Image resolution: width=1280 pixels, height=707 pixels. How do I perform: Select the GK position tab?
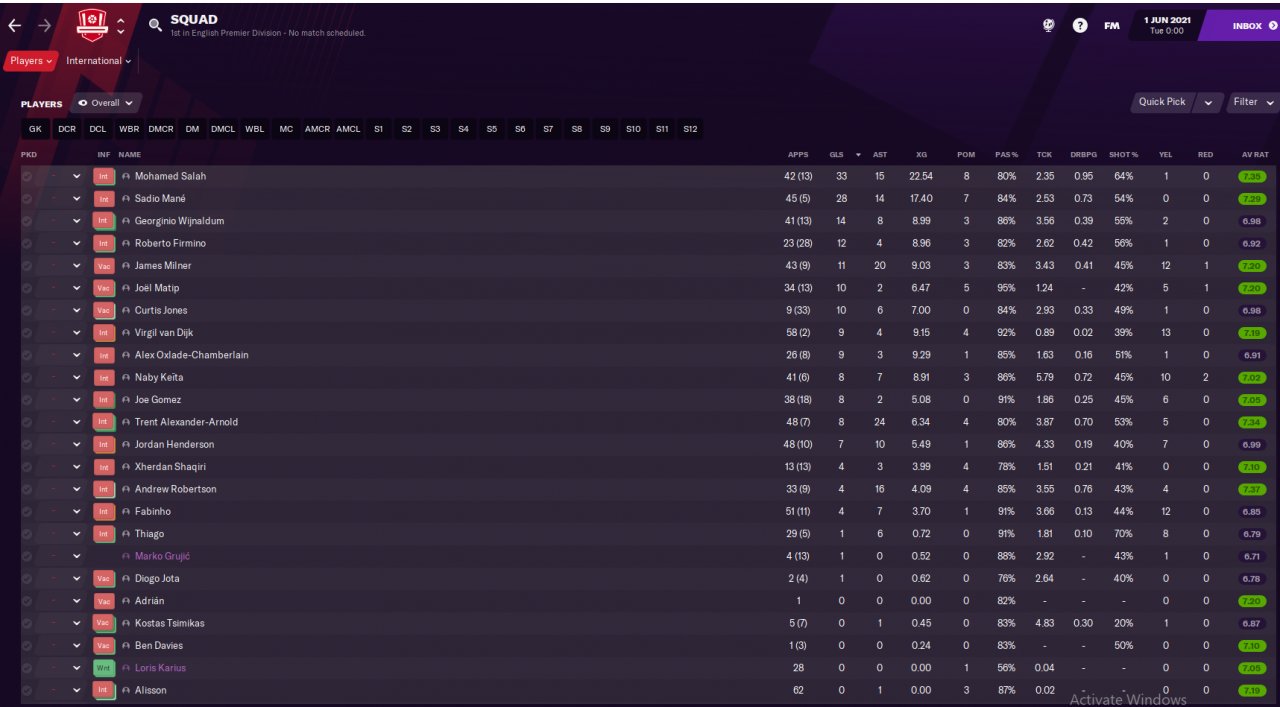click(x=35, y=129)
